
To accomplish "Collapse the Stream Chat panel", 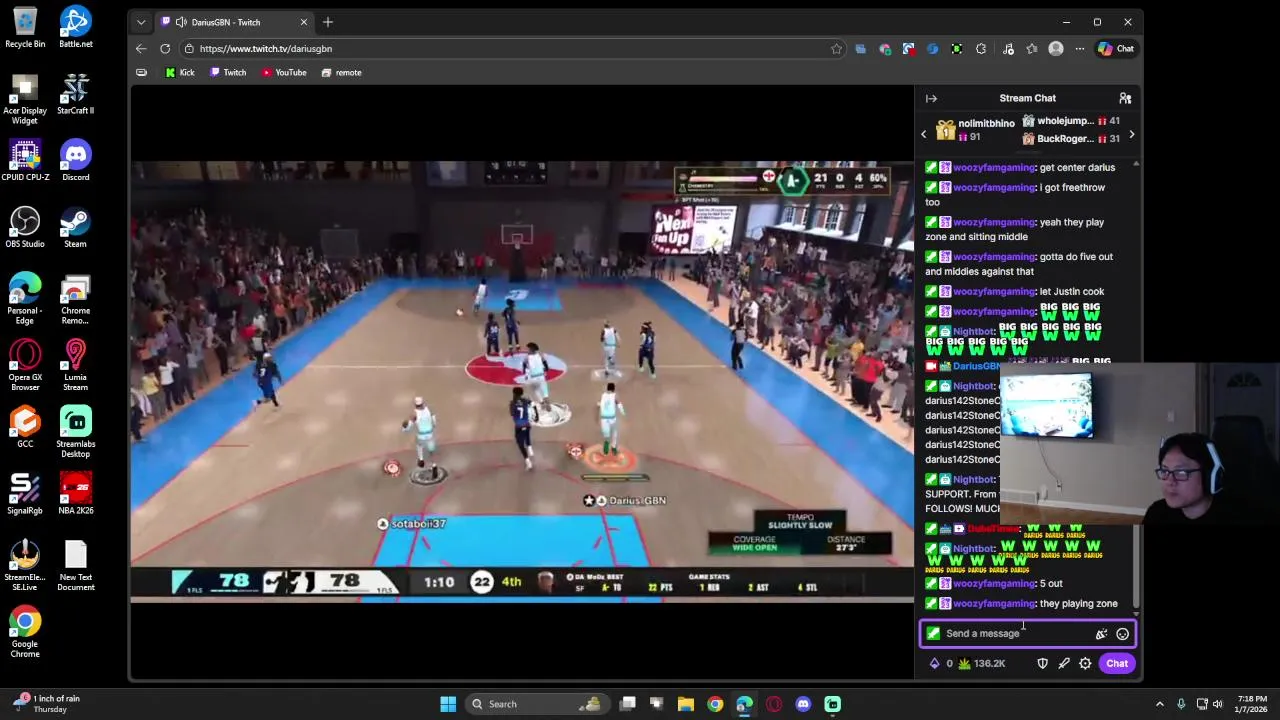I will (x=931, y=98).
